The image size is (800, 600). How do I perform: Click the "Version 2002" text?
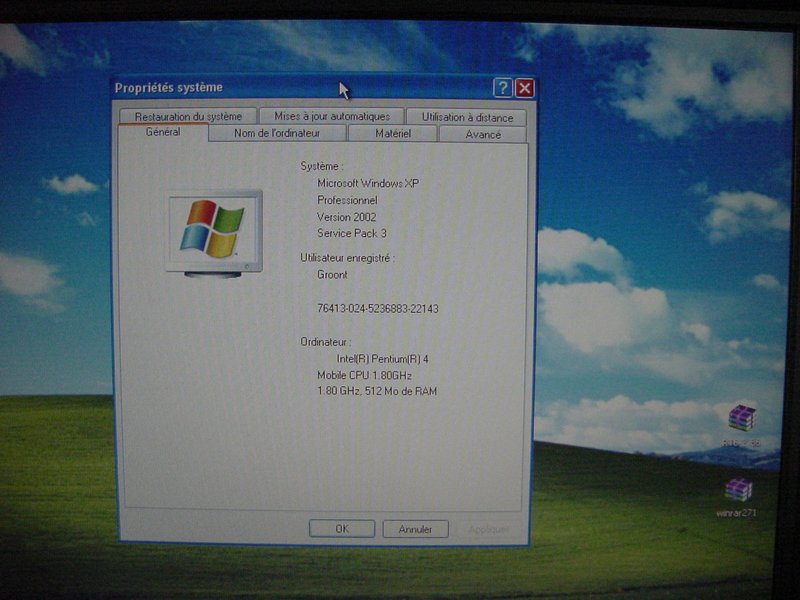(346, 217)
